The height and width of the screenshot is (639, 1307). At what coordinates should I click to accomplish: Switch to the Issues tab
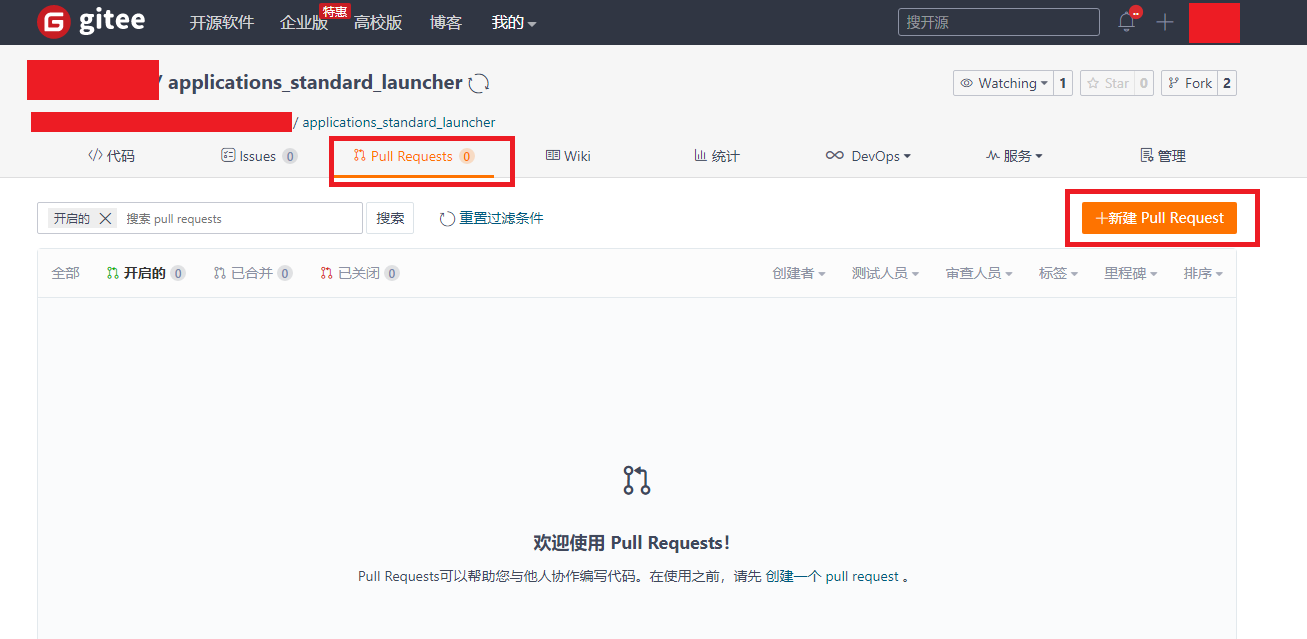tap(257, 156)
